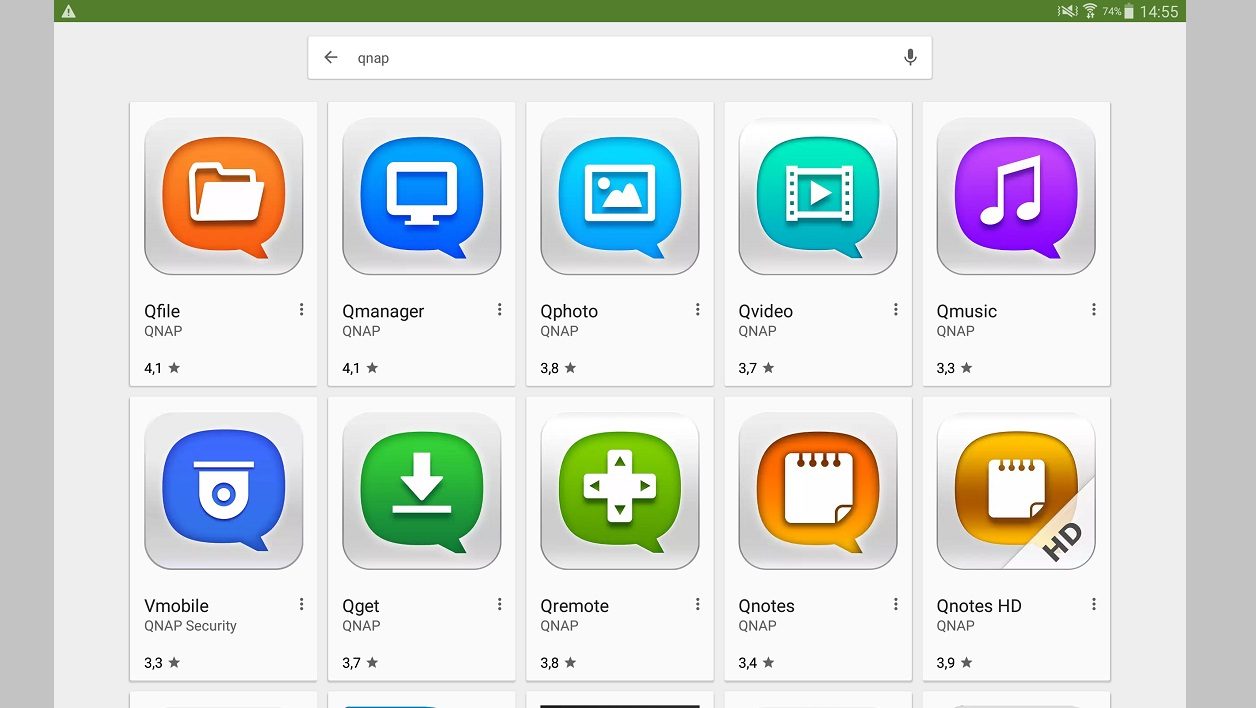Viewport: 1256px width, 708px height.
Task: Open the overflow menu for Qget
Action: pyautogui.click(x=499, y=604)
